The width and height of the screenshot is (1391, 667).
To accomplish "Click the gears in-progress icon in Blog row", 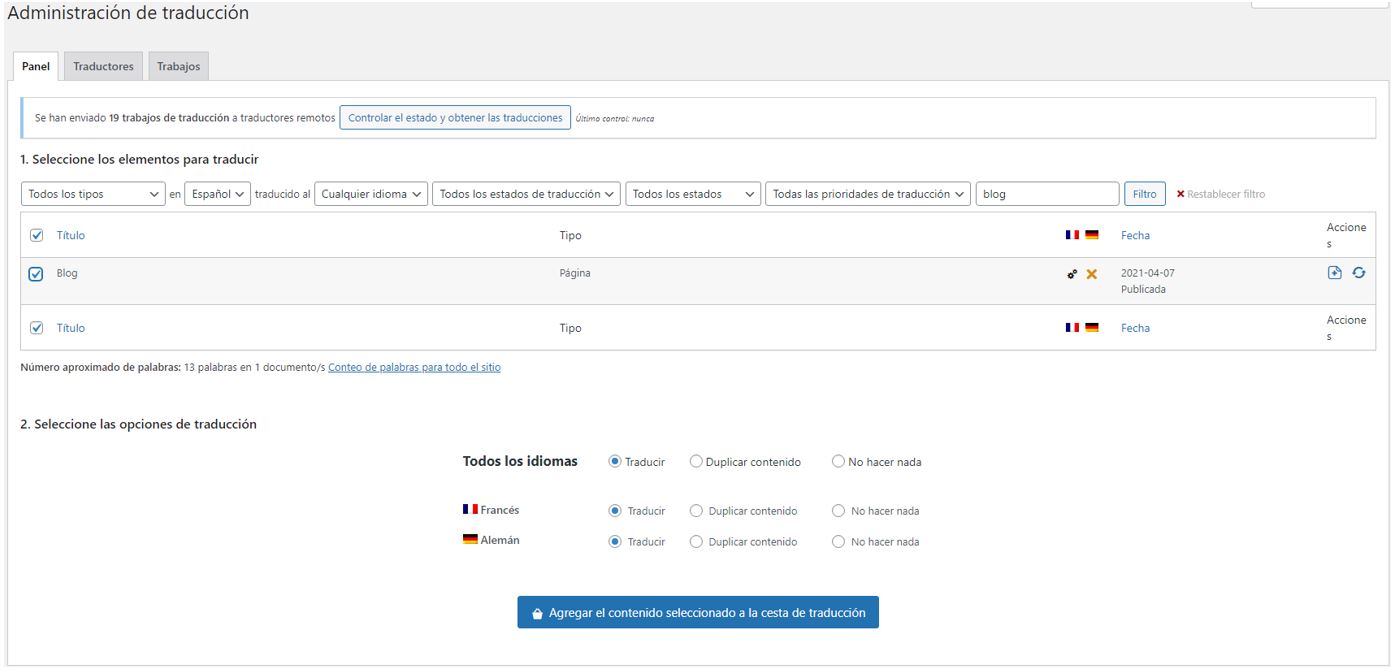I will [x=1072, y=274].
